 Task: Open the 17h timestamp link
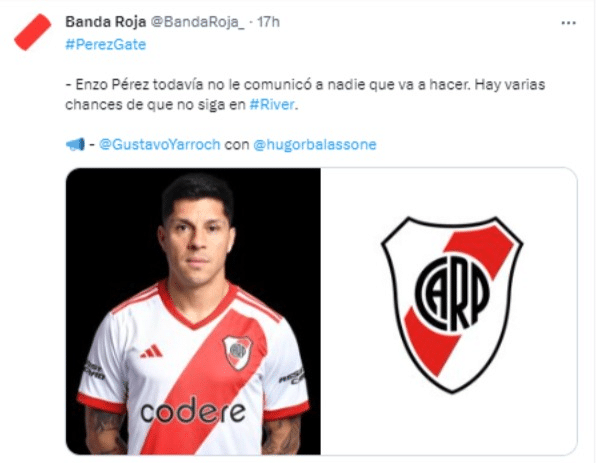[268, 22]
